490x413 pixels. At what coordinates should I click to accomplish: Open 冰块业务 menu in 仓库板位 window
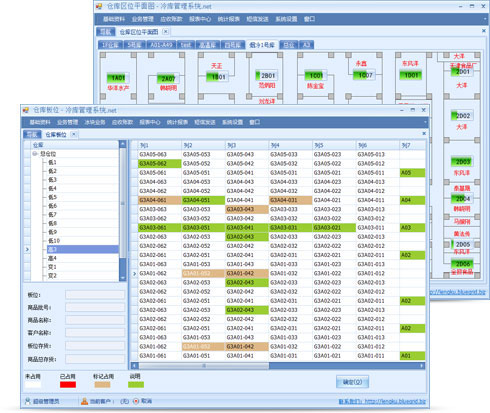tap(95, 122)
